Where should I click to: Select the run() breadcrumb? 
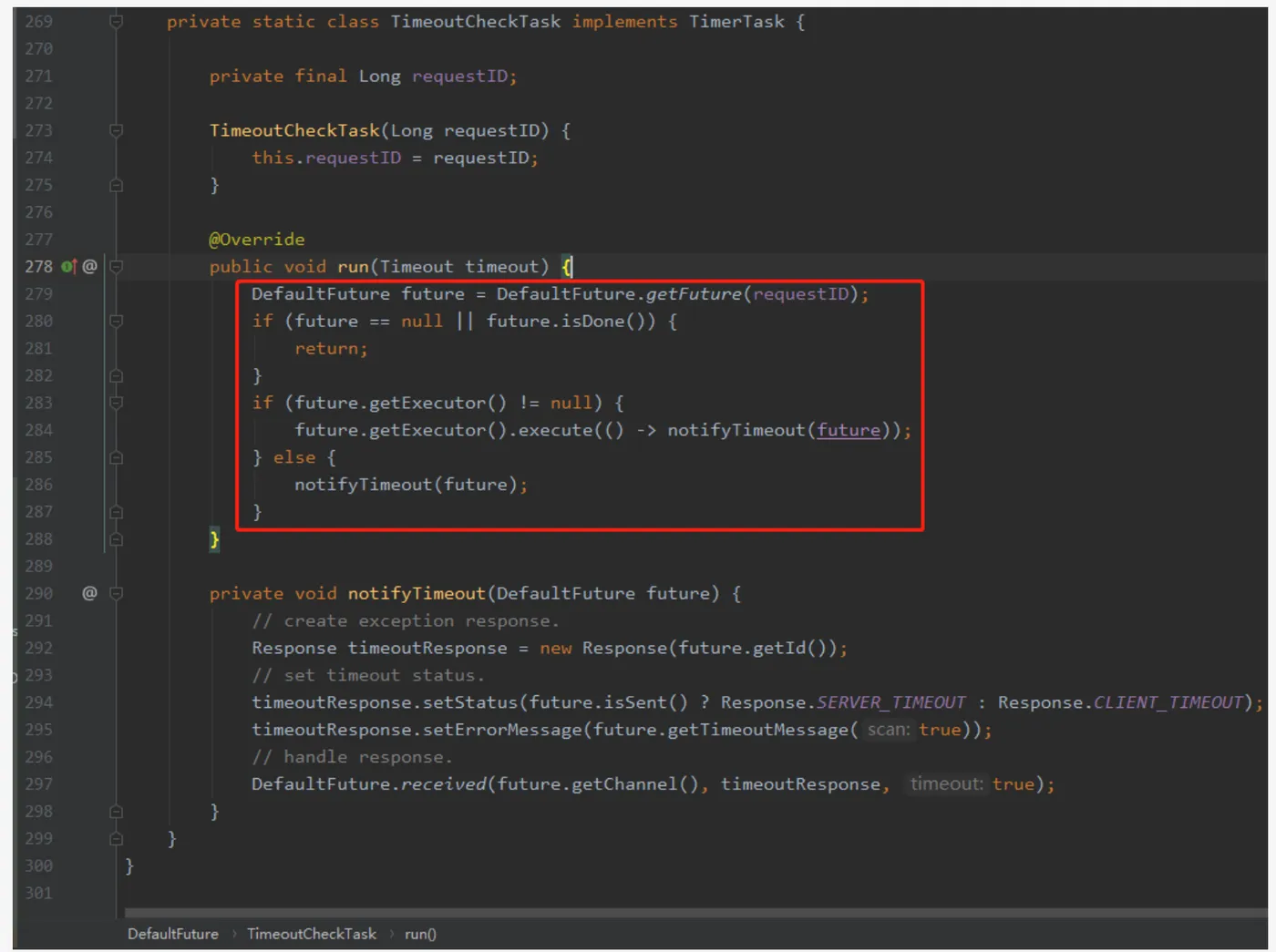click(x=420, y=934)
